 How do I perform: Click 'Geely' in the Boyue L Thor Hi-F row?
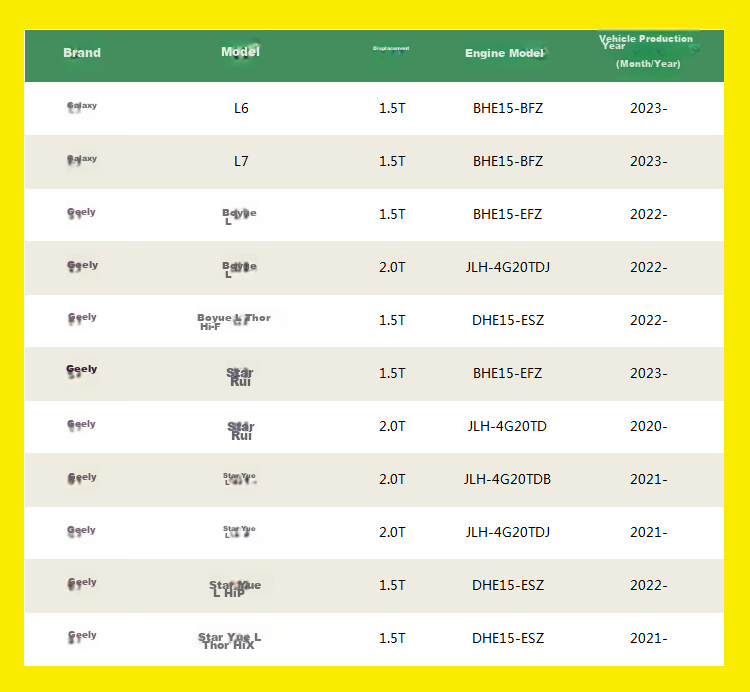pyautogui.click(x=82, y=319)
